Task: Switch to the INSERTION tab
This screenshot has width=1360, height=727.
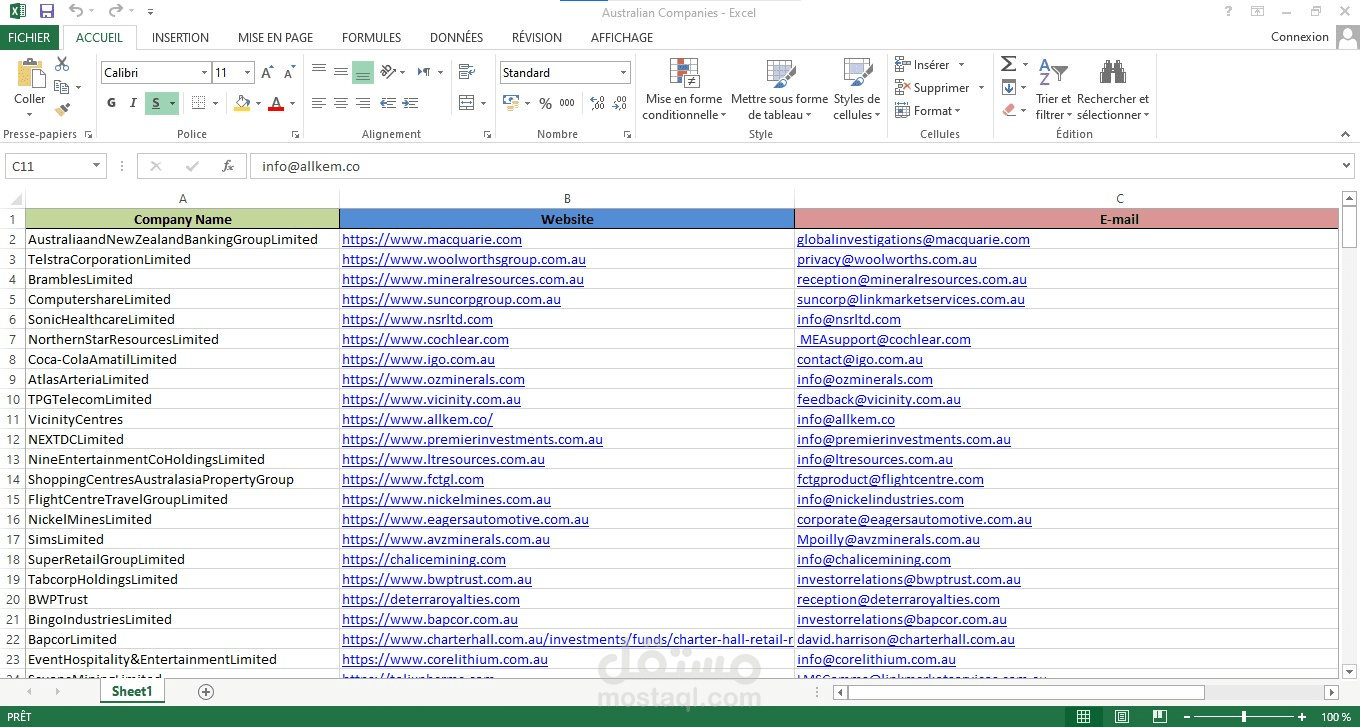Action: (x=180, y=37)
